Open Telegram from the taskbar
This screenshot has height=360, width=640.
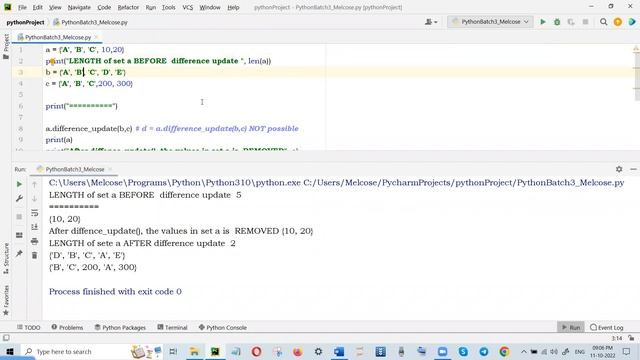tap(484, 351)
